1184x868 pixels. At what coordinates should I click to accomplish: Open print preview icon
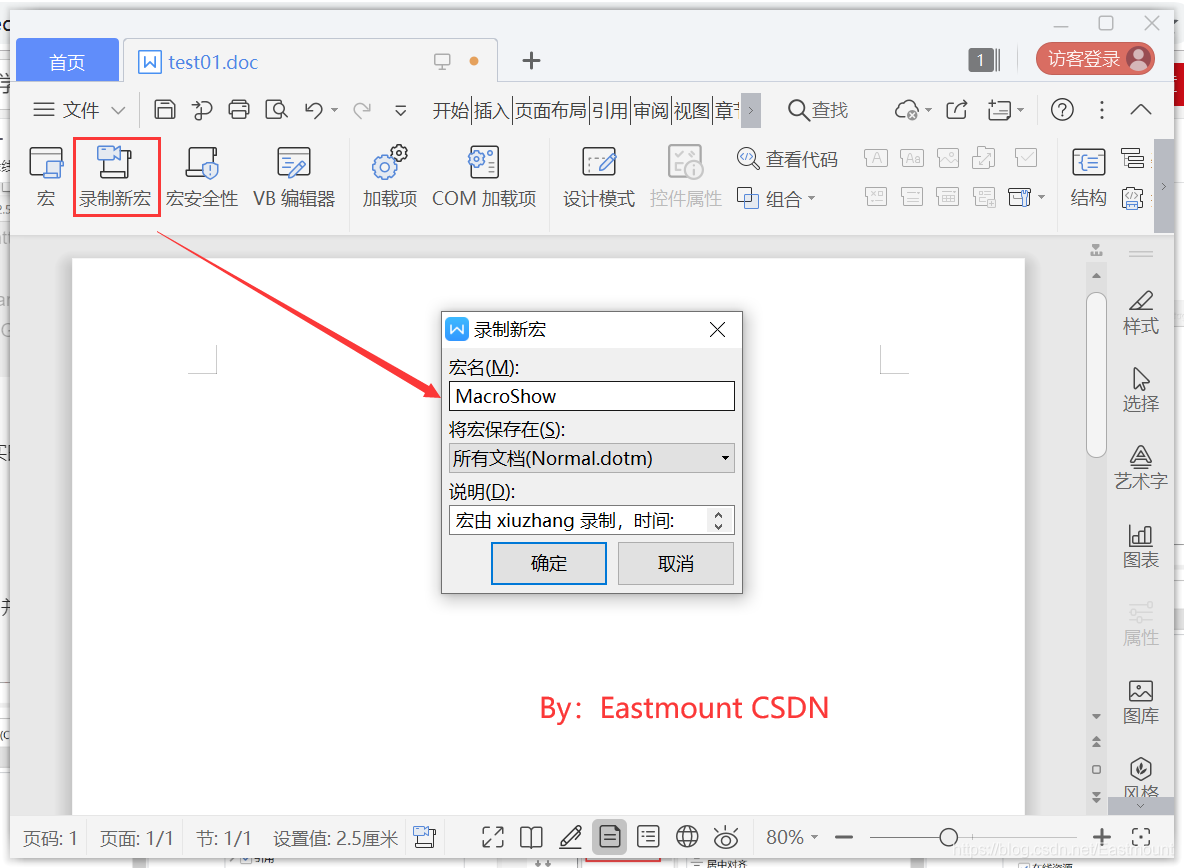tap(276, 110)
